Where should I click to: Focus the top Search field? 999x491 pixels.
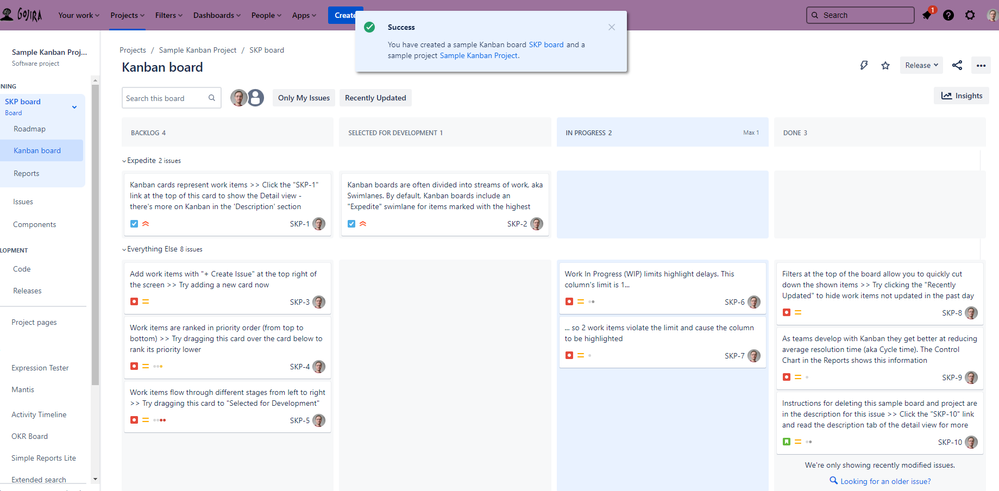click(859, 15)
